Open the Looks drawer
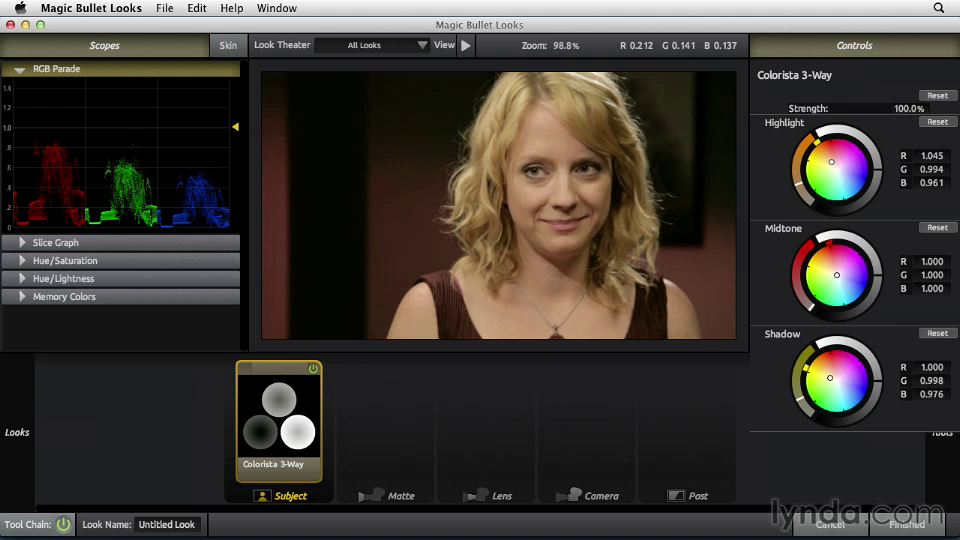This screenshot has height=540, width=960. tap(17, 432)
